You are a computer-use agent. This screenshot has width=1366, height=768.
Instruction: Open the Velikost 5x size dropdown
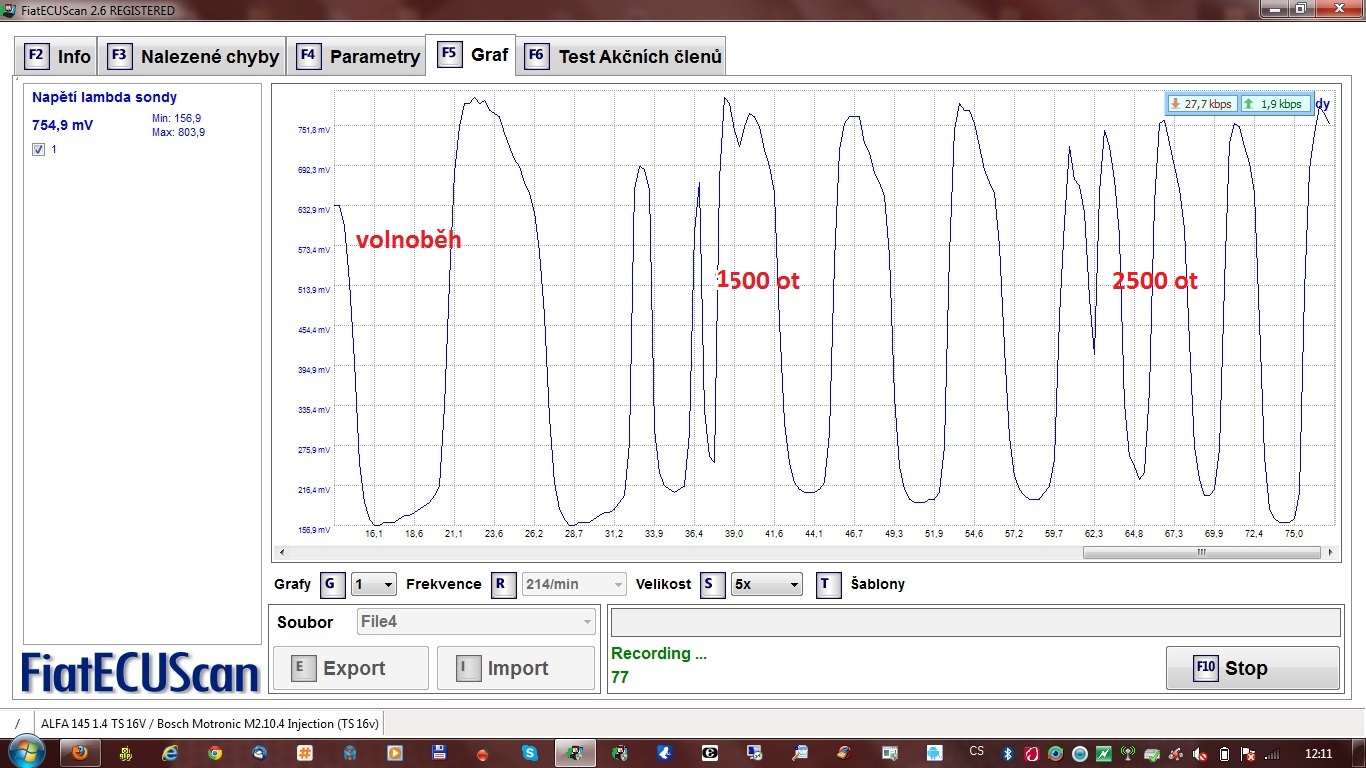pos(766,585)
